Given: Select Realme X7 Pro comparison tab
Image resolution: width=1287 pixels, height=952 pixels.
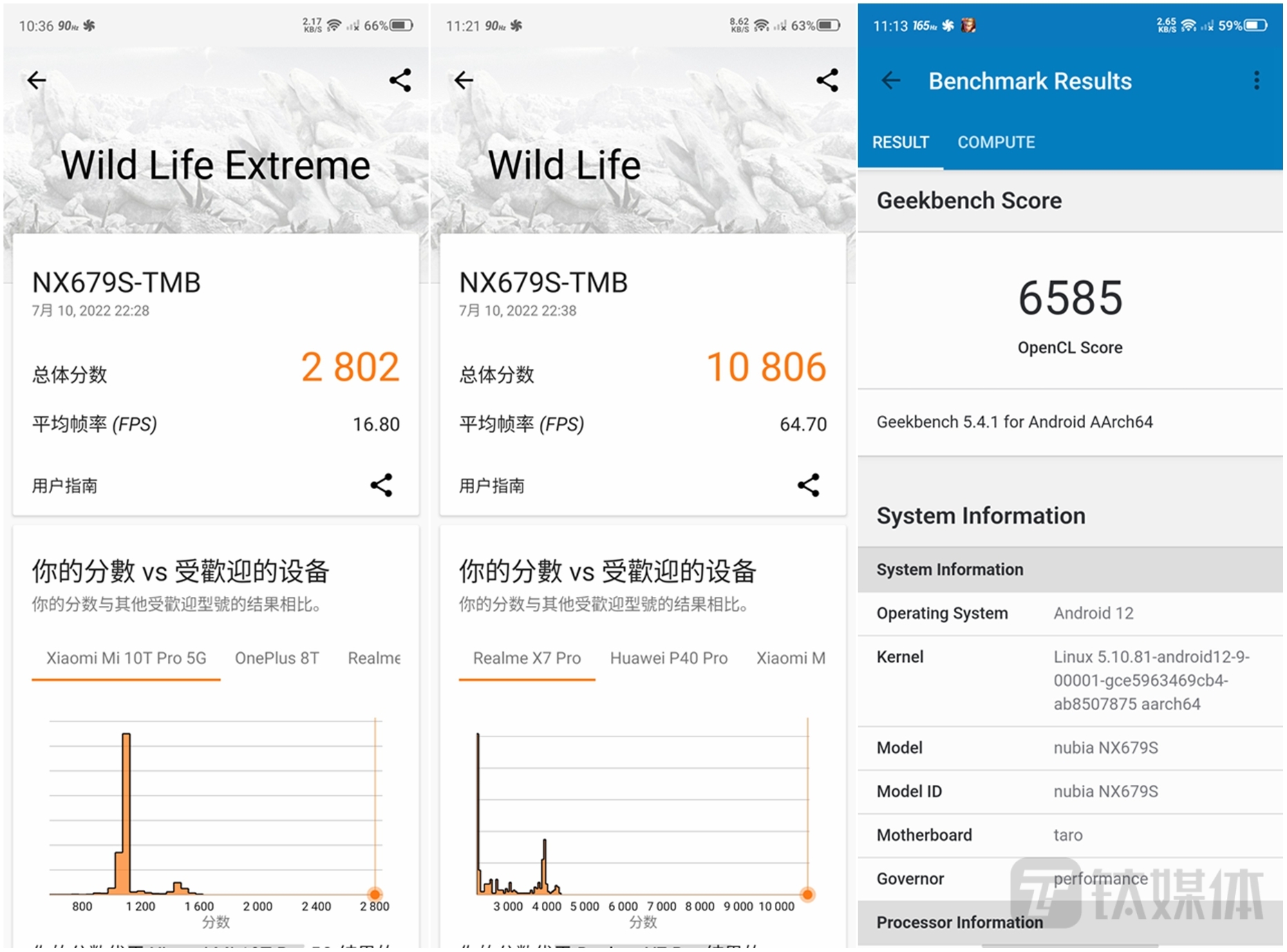Looking at the screenshot, I should 527,658.
